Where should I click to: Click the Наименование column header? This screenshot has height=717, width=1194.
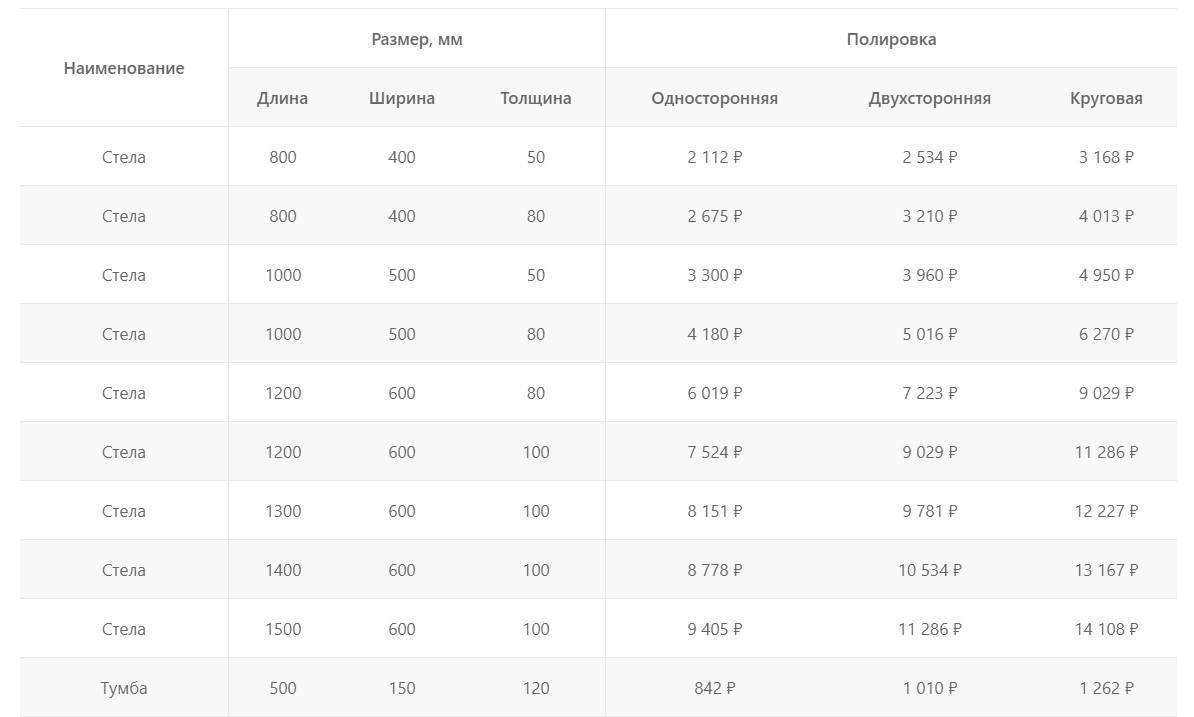click(123, 69)
